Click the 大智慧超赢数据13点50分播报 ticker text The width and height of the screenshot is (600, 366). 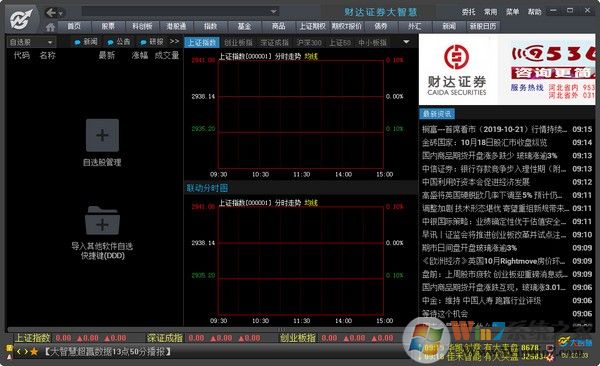[108, 351]
